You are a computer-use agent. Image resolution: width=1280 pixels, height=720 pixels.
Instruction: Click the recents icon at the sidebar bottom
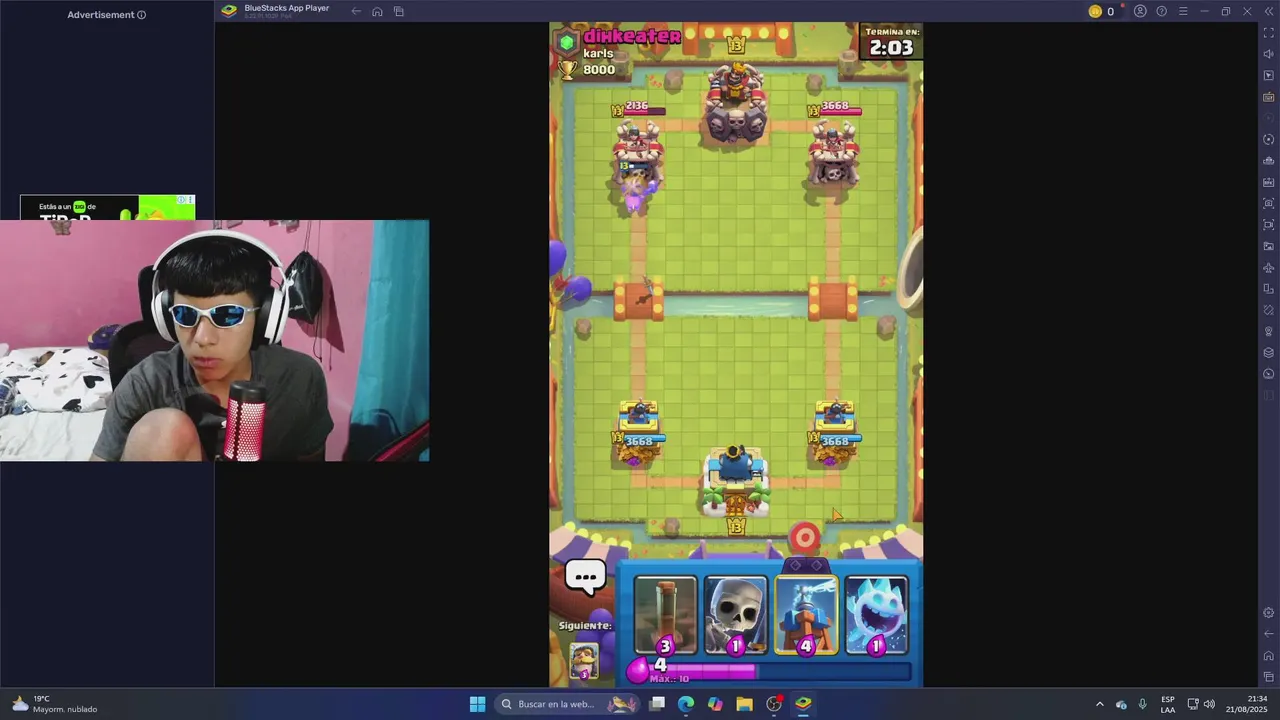click(1268, 677)
